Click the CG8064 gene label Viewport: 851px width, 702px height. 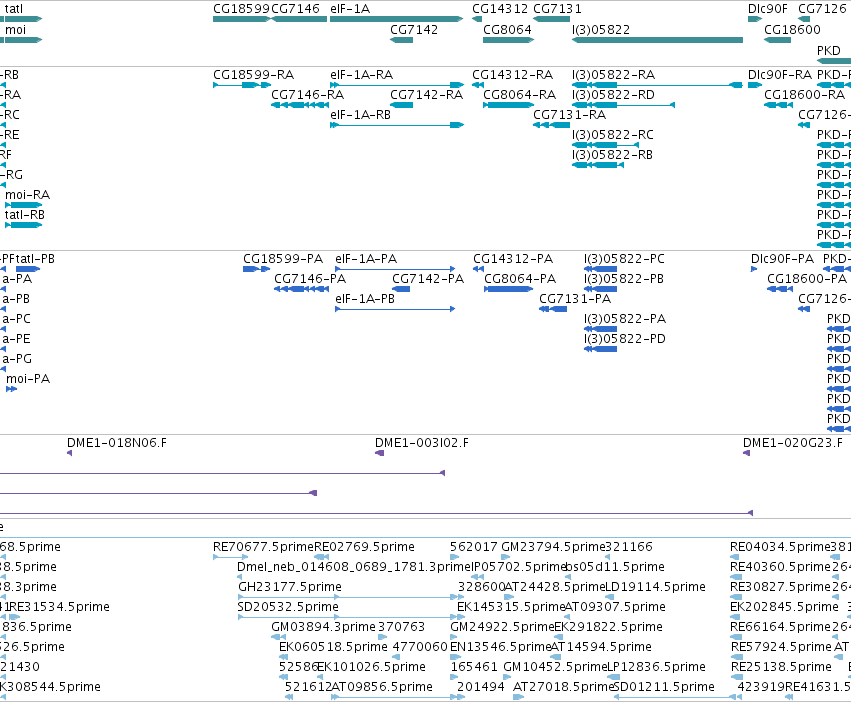click(507, 30)
